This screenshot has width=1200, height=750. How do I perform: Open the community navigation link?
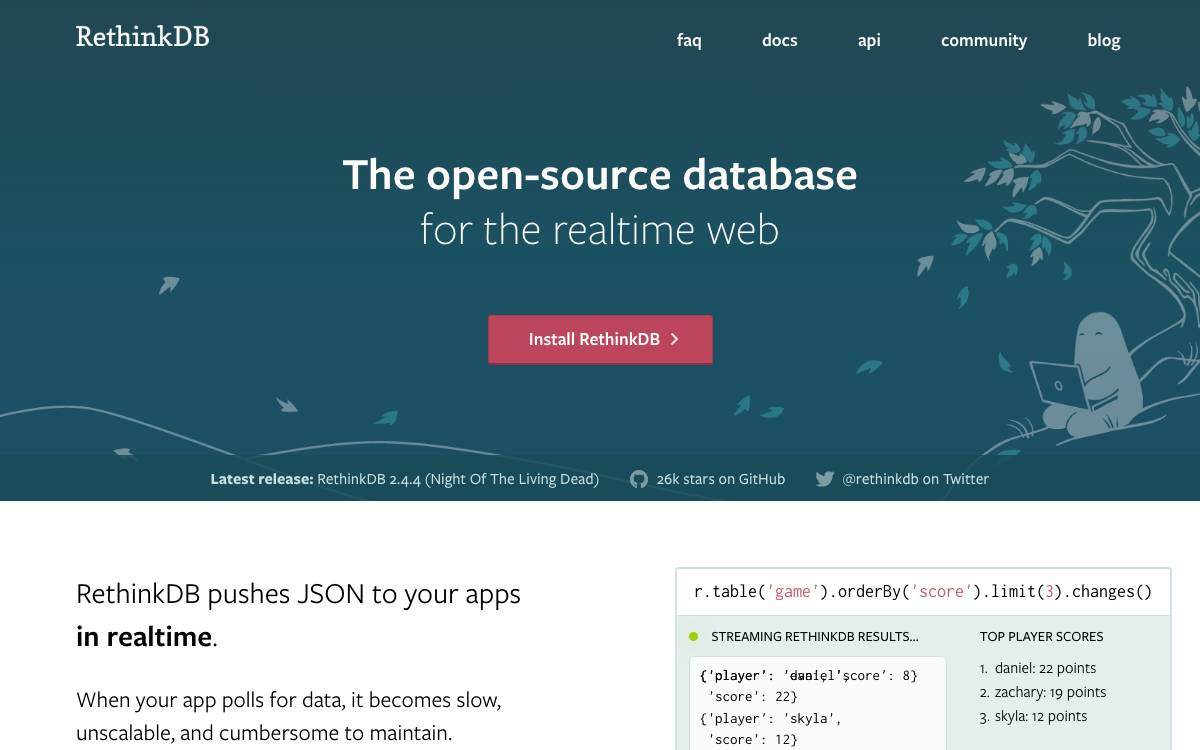pyautogui.click(x=984, y=40)
